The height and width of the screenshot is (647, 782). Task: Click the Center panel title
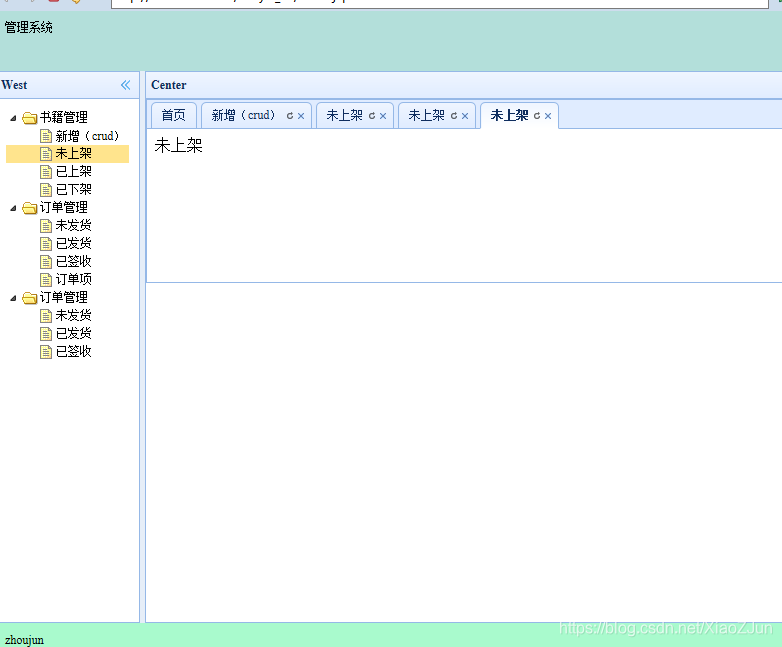pos(169,85)
